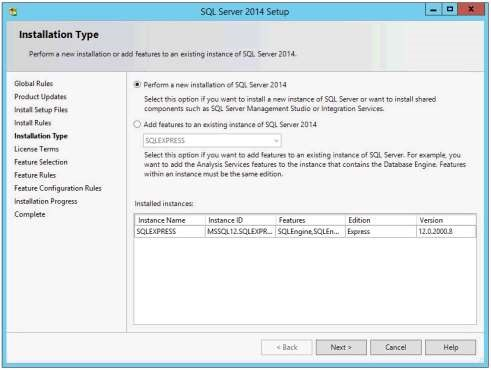Select Global Rules step in sidebar
Viewport: 491px width, 370px height.
click(34, 83)
